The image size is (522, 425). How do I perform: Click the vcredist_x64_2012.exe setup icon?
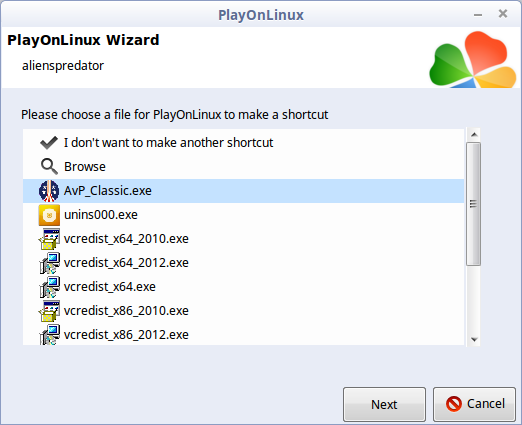tap(49, 263)
